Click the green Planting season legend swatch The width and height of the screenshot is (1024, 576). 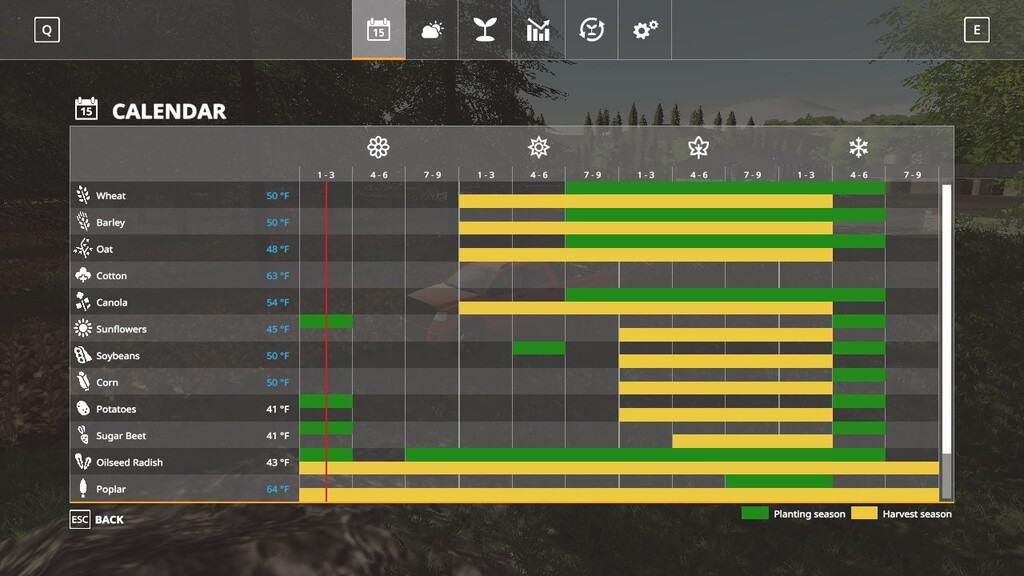pos(754,513)
